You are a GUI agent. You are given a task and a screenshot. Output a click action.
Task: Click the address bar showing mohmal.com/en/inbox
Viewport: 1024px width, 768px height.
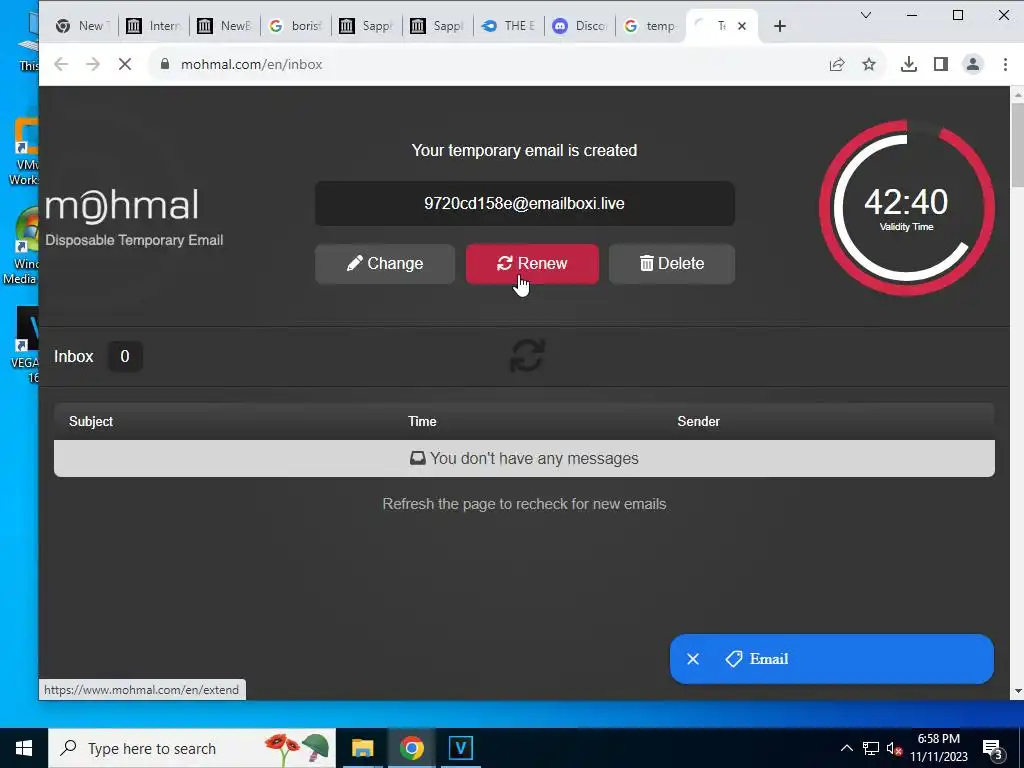coord(483,64)
